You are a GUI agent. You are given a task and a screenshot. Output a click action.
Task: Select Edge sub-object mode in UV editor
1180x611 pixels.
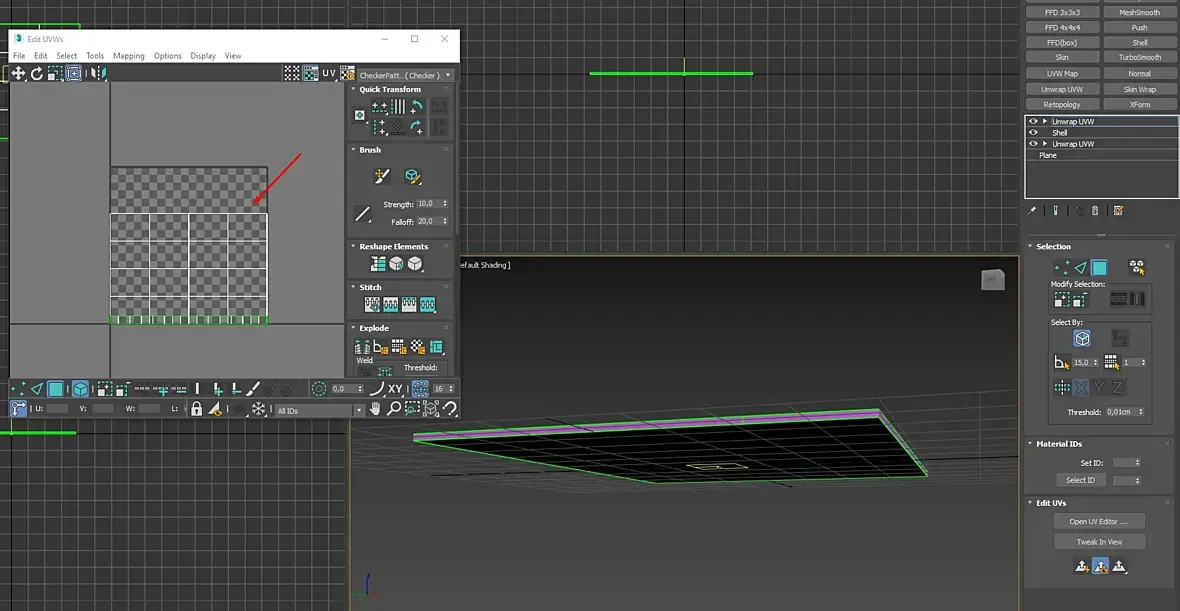(37, 389)
